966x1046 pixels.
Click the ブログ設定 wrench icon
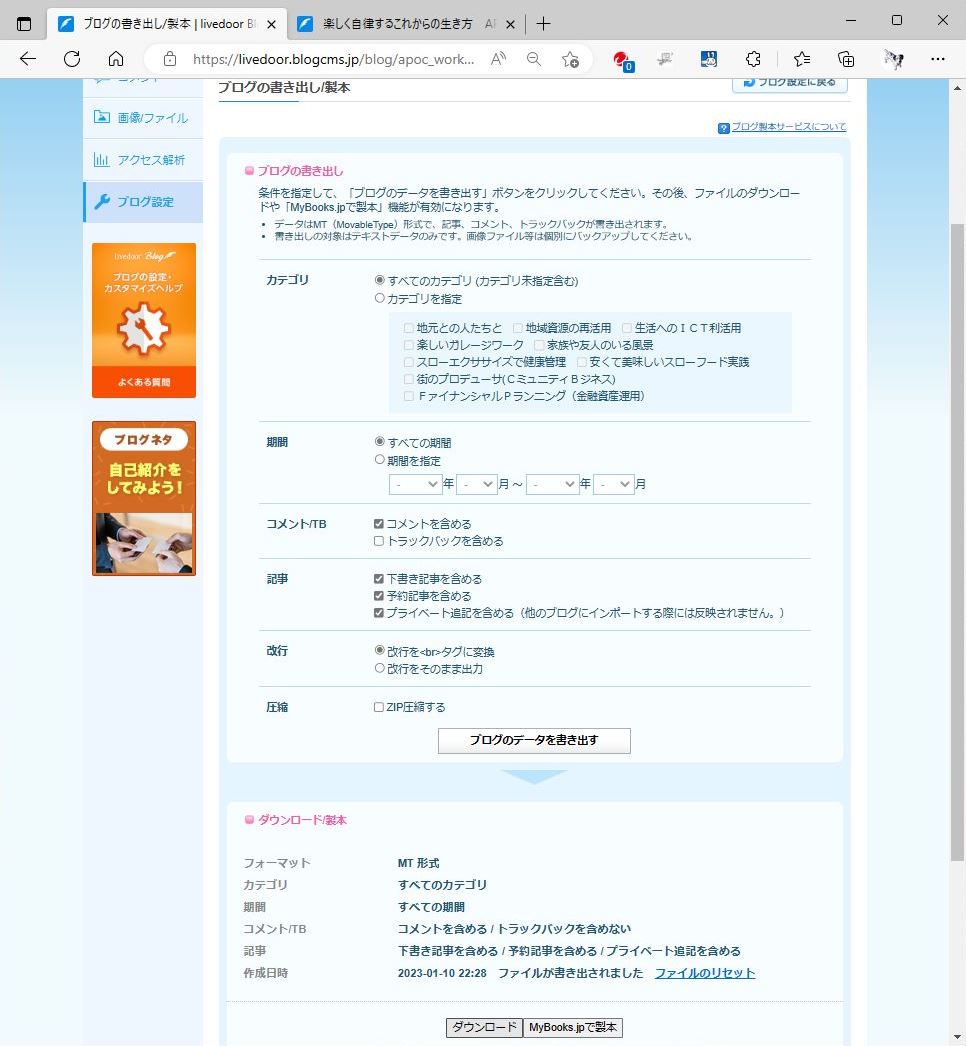click(102, 201)
